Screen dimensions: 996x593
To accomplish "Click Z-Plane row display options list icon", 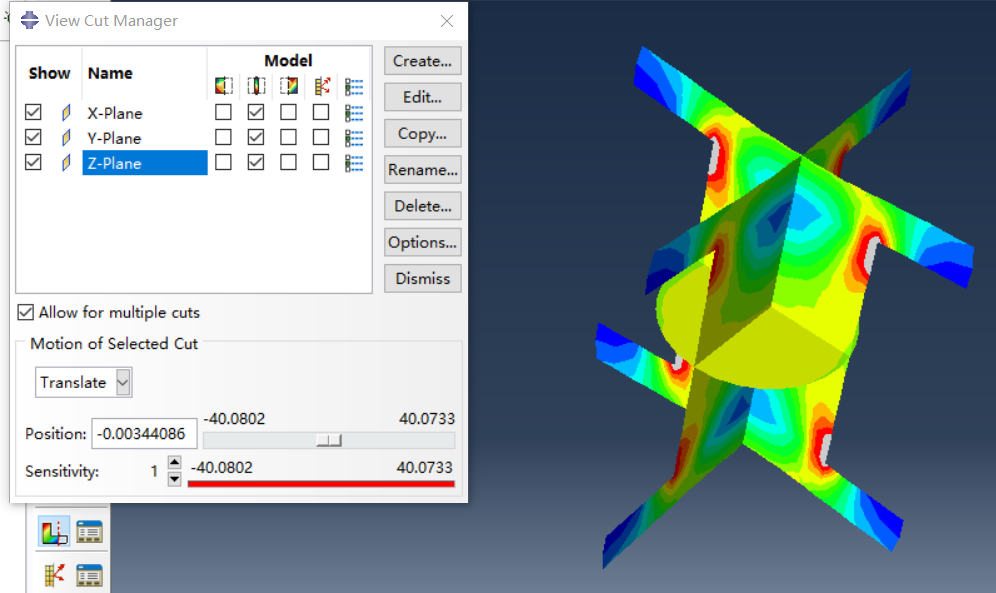I will (353, 163).
